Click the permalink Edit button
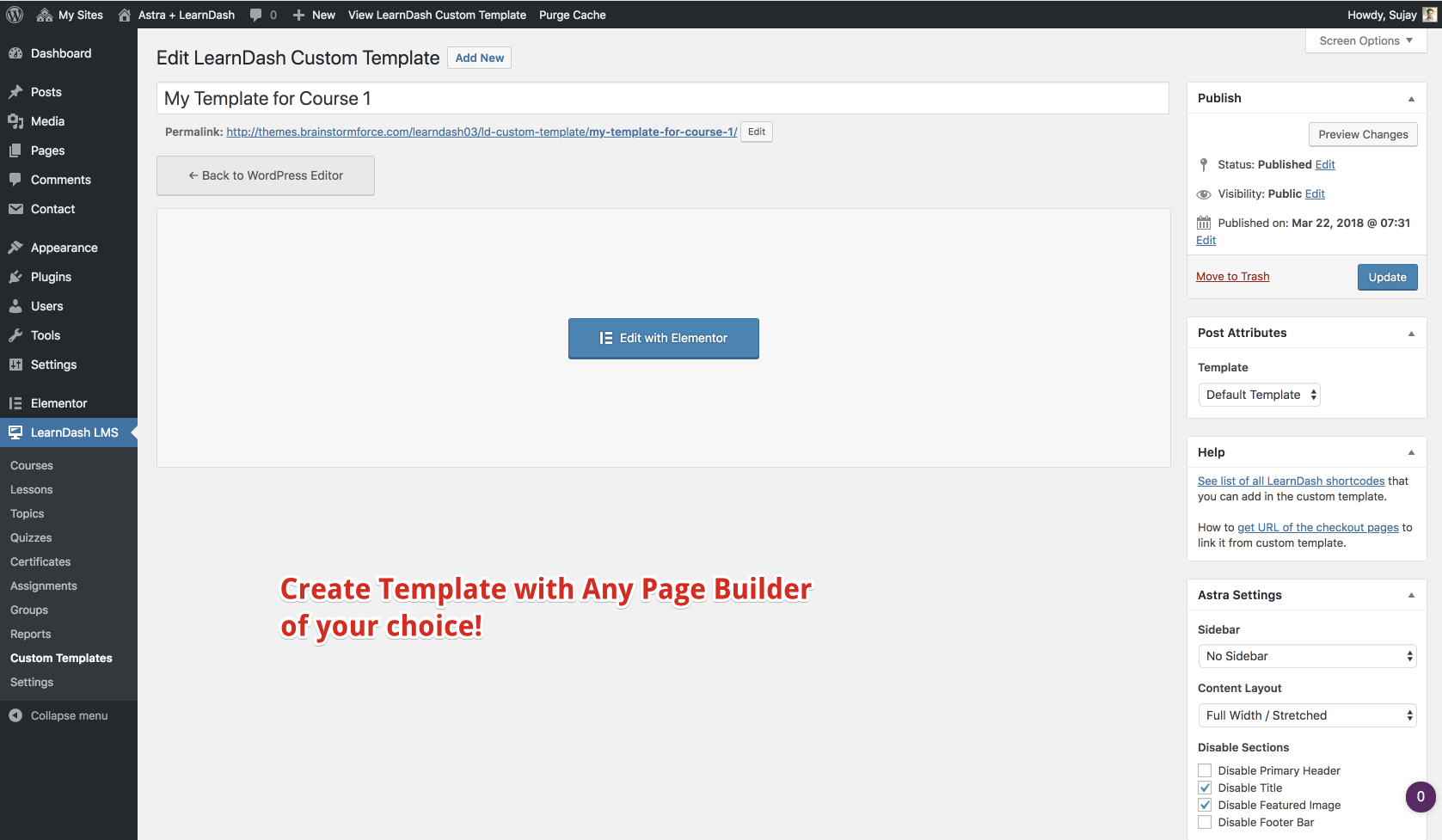 tap(757, 132)
